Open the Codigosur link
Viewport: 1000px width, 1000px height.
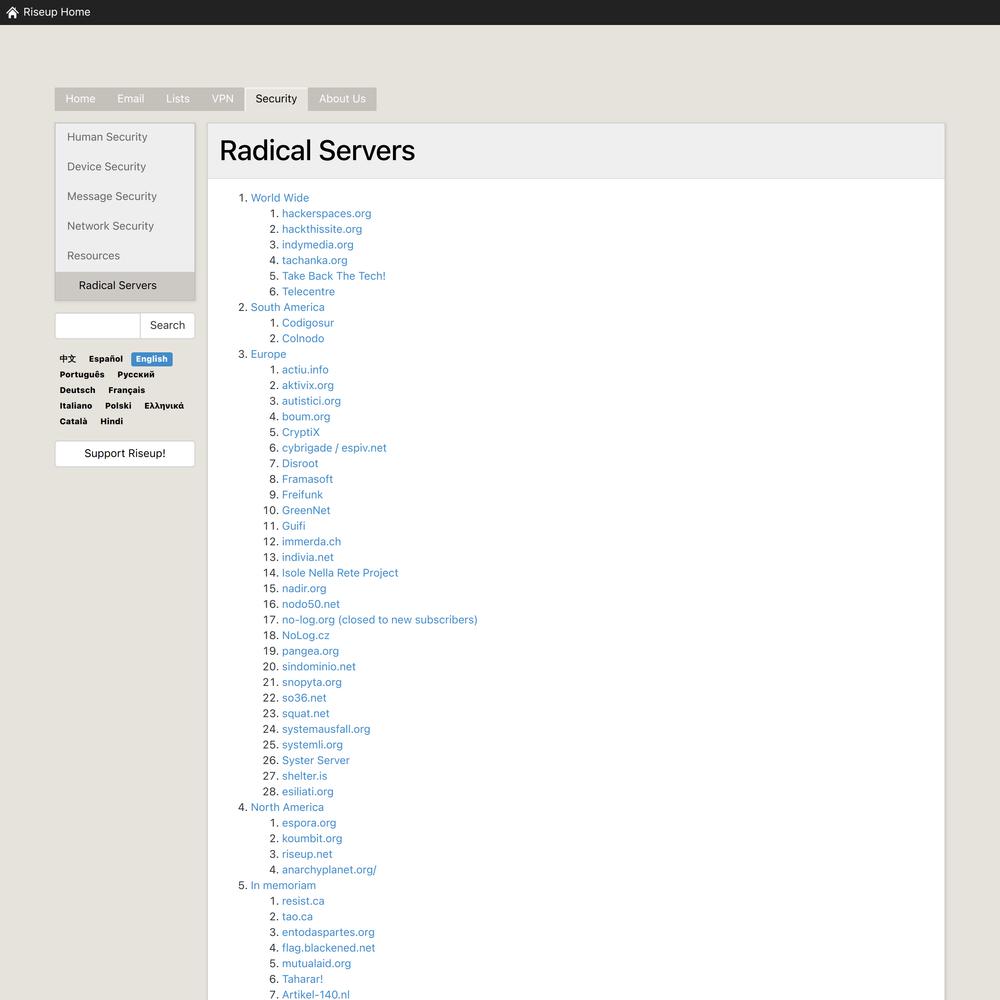pos(308,323)
